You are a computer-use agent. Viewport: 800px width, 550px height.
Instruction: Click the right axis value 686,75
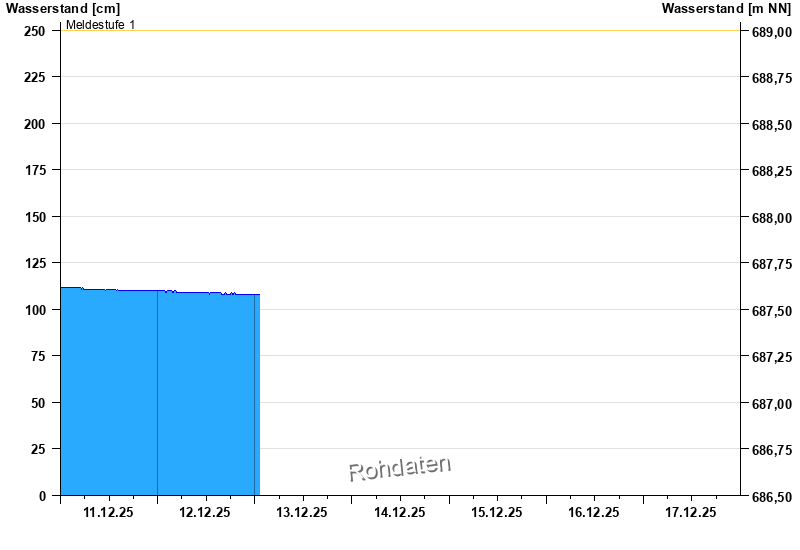pos(772,449)
